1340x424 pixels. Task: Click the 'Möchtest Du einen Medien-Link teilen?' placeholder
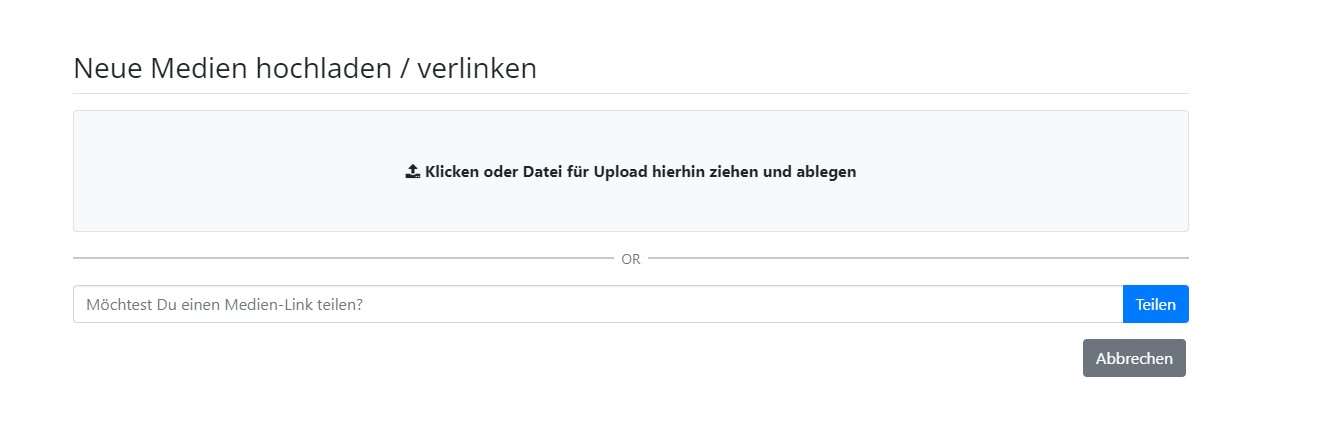[x=224, y=304]
